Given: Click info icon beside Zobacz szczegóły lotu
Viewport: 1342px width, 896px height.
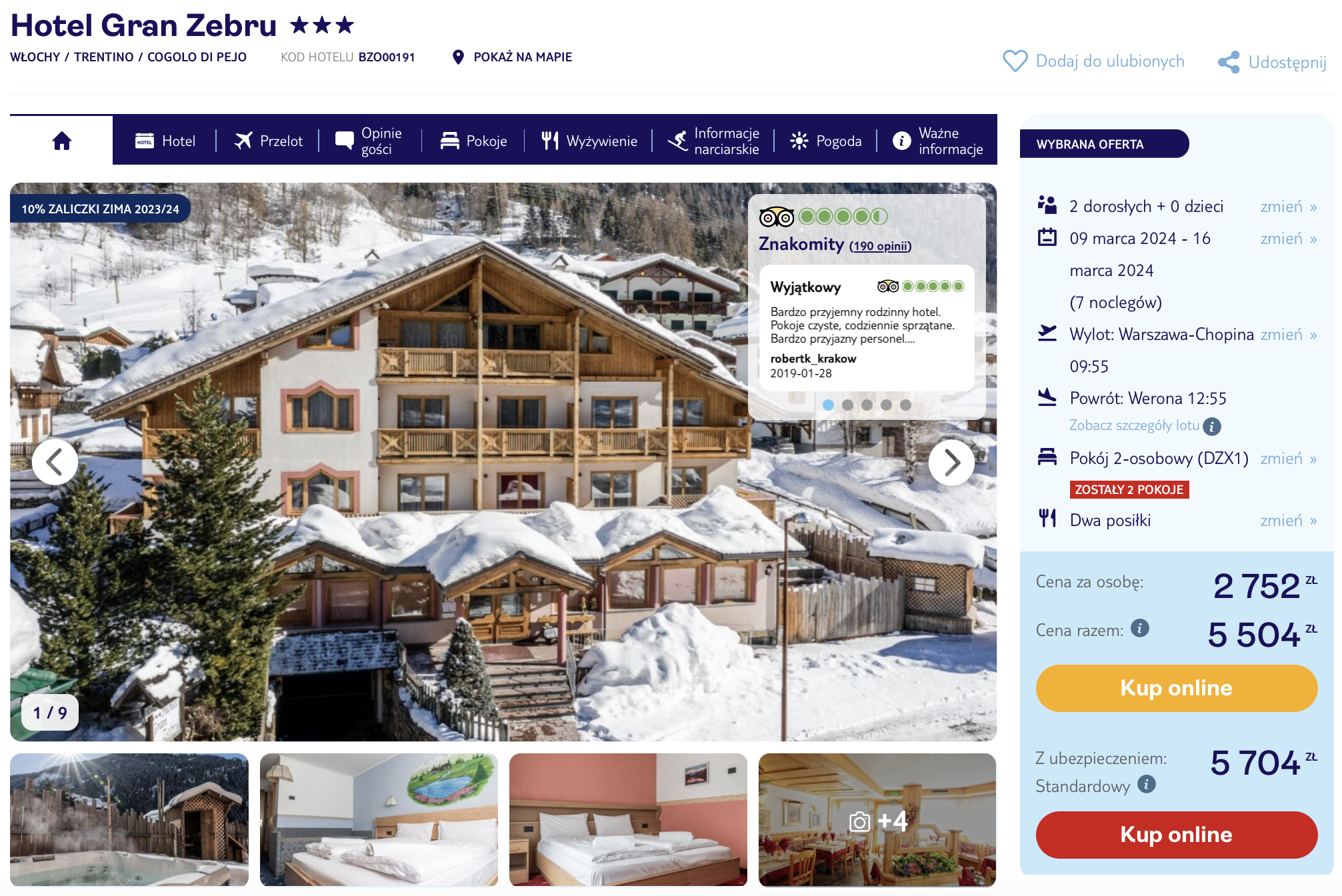Looking at the screenshot, I should pos(1212,426).
